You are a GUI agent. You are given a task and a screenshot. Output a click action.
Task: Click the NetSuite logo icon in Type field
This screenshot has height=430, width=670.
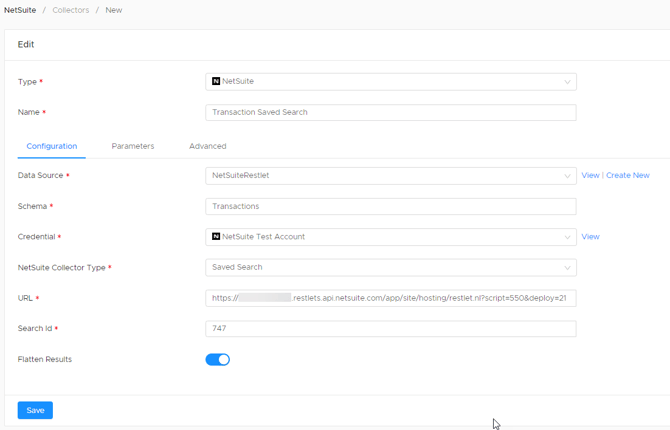(x=216, y=81)
